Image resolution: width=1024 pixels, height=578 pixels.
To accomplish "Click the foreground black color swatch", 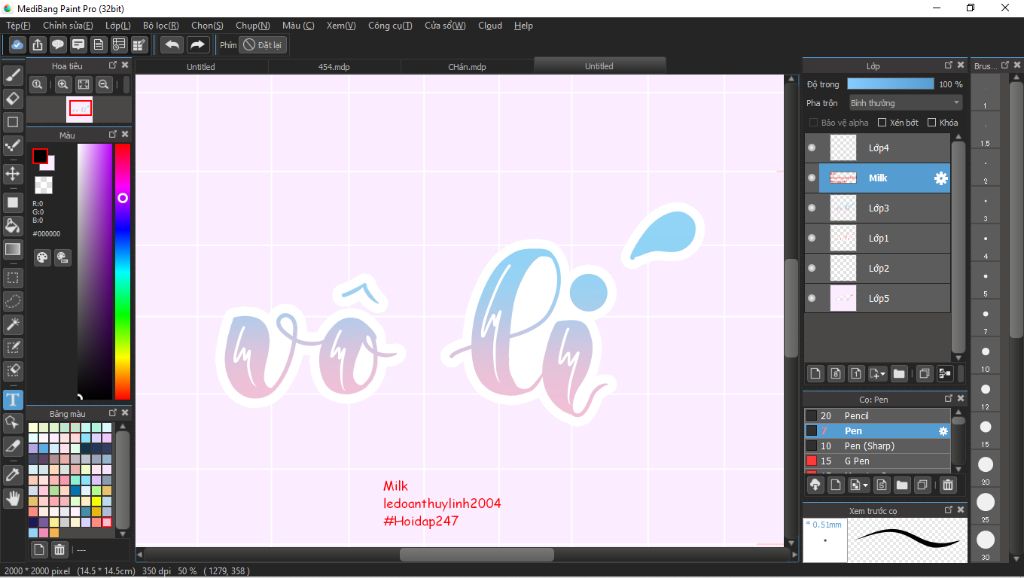I will point(40,156).
